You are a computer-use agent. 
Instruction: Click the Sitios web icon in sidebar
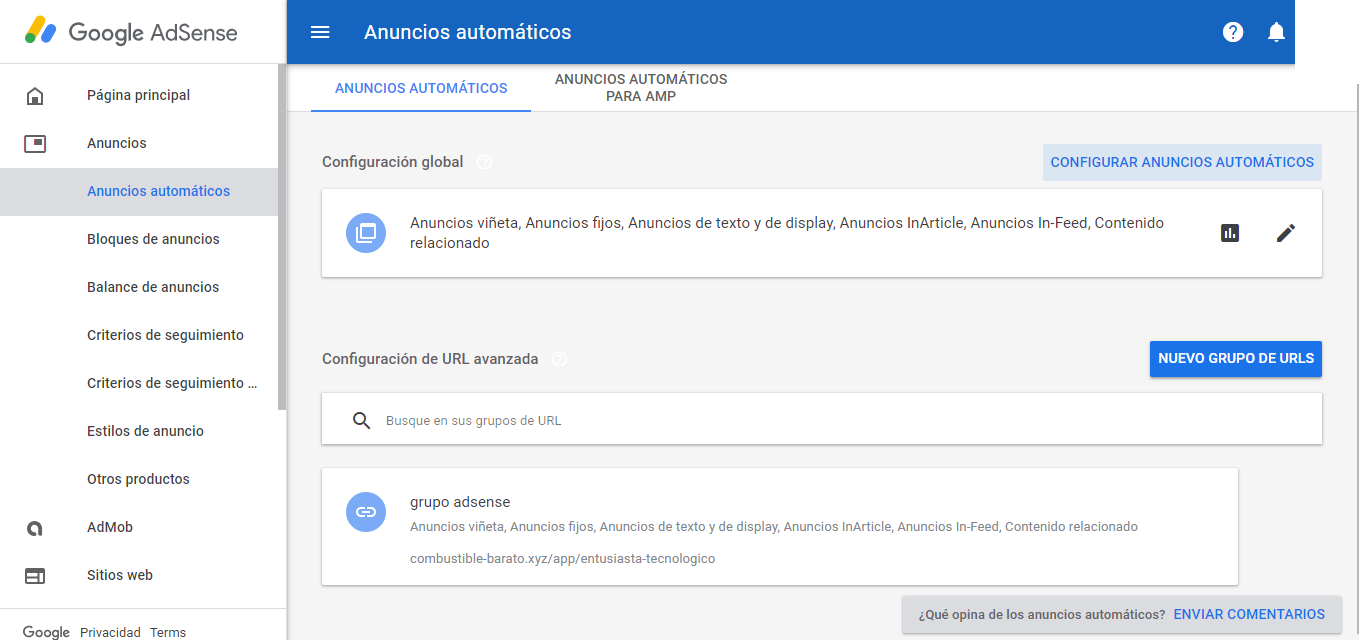point(35,576)
